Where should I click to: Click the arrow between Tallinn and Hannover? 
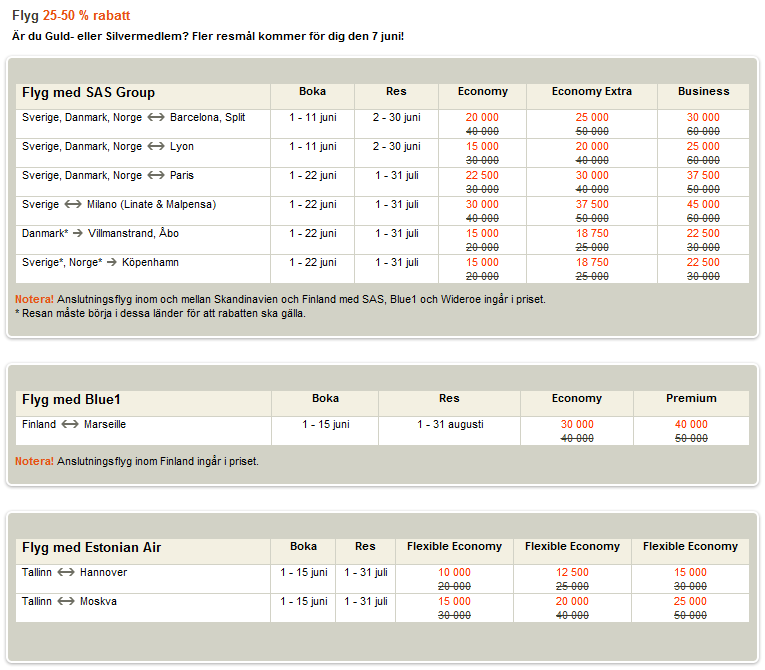pyautogui.click(x=66, y=573)
